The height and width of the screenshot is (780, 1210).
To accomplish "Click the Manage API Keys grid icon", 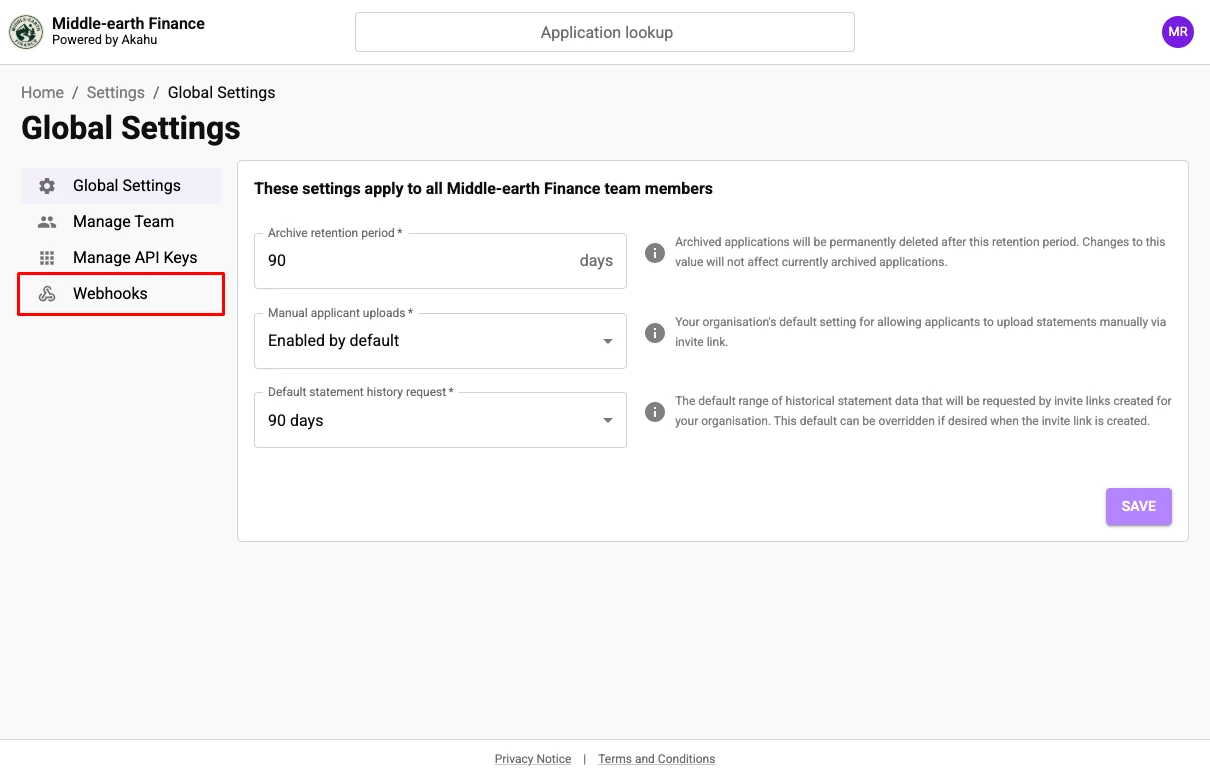I will coord(47,258).
